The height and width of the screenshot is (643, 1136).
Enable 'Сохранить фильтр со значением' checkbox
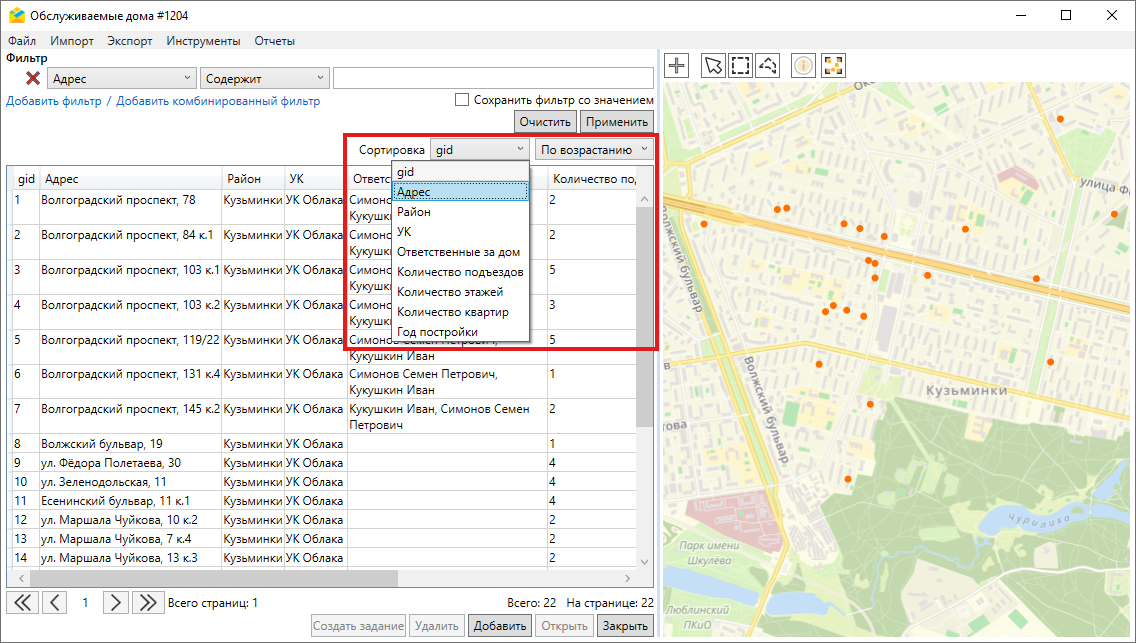click(462, 100)
